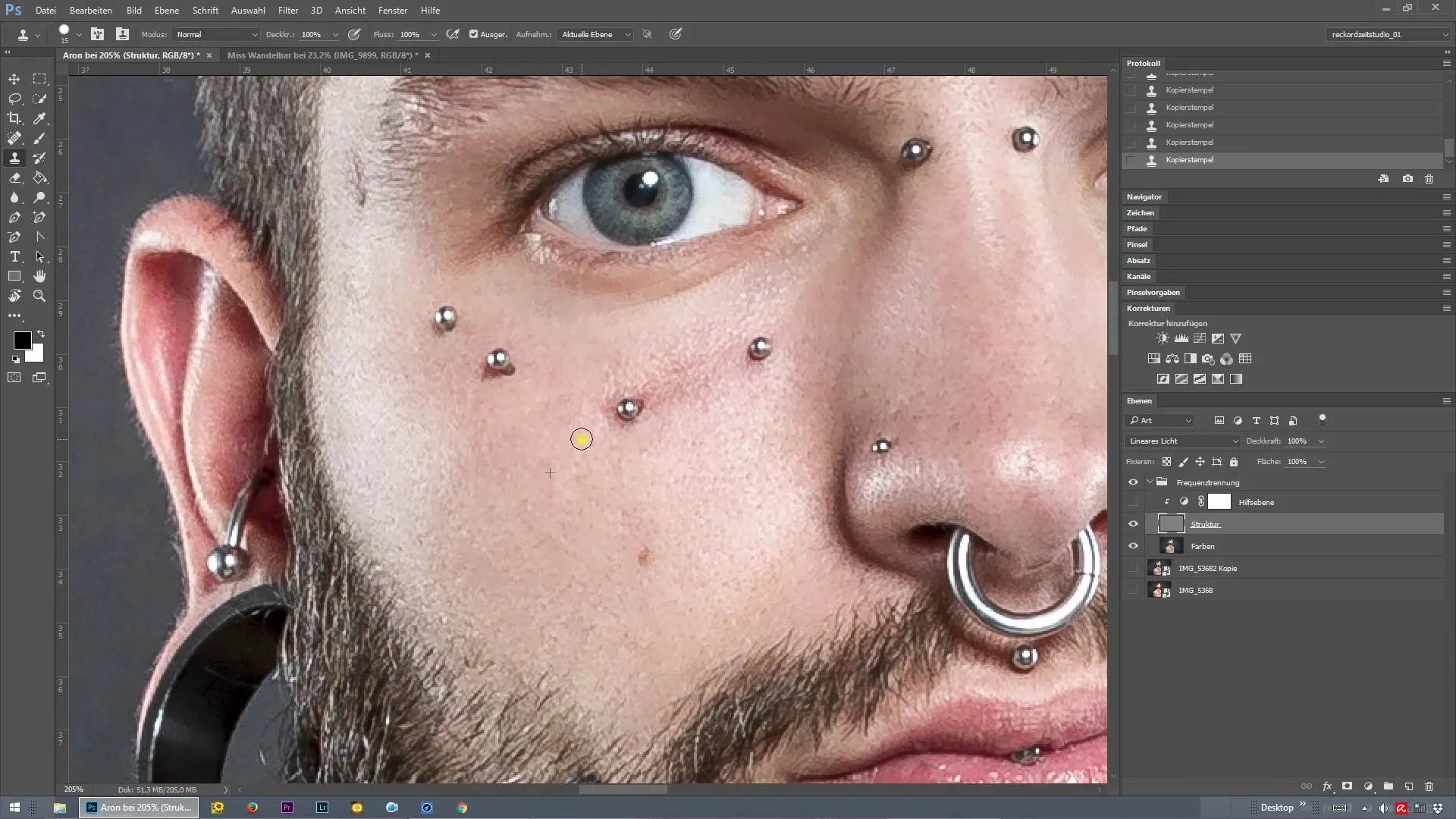The height and width of the screenshot is (819, 1456).
Task: Select the Quick Selection tool
Action: point(39,99)
